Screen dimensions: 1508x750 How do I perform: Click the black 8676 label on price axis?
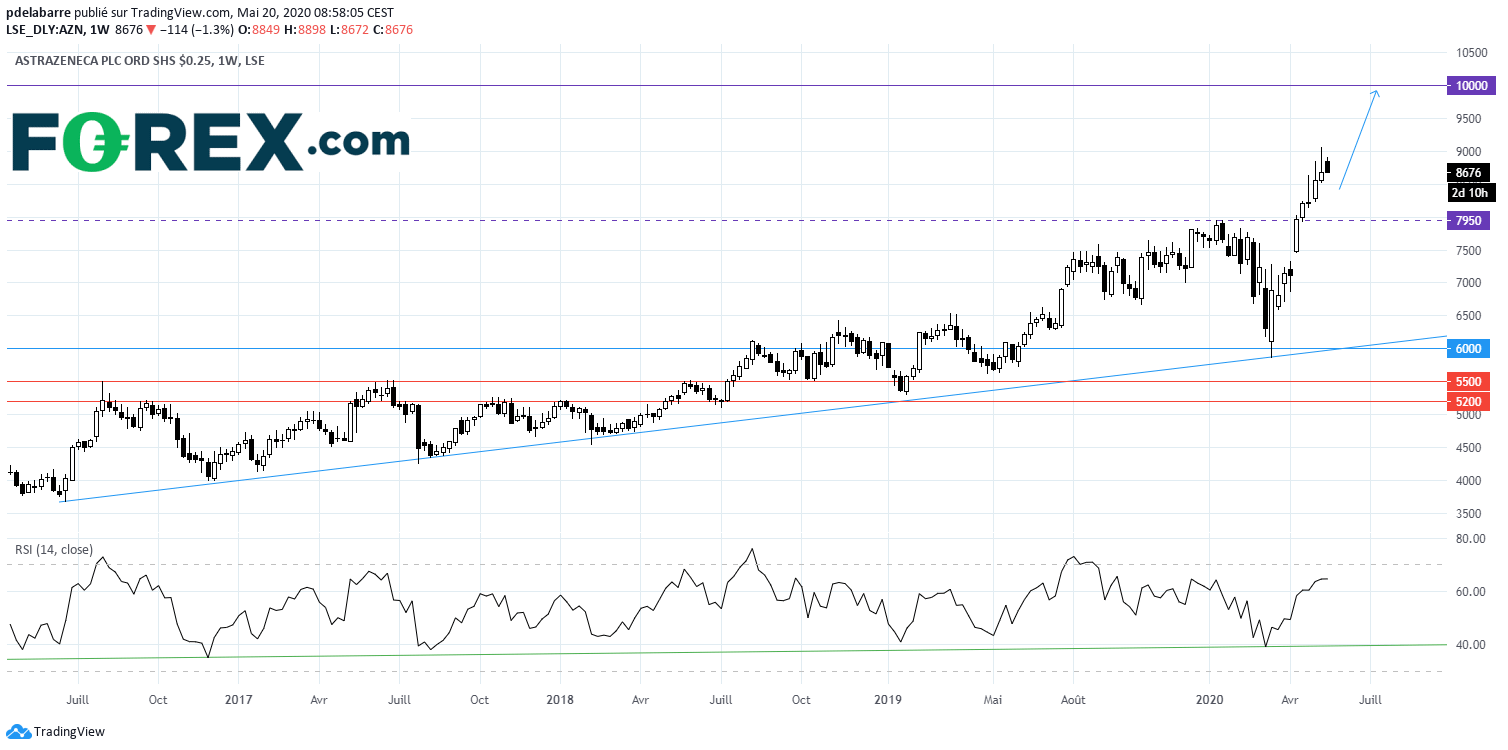coord(1469,172)
